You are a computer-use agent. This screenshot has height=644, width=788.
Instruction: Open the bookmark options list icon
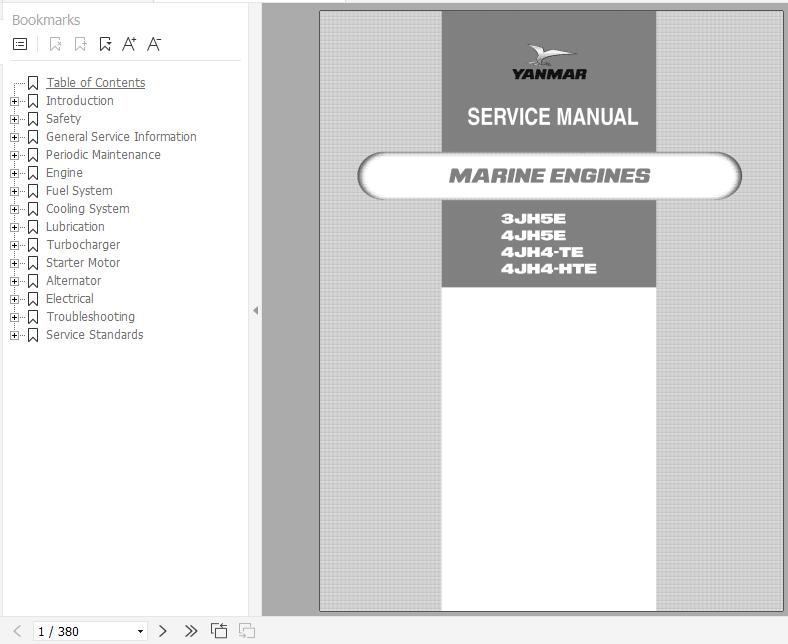point(20,44)
